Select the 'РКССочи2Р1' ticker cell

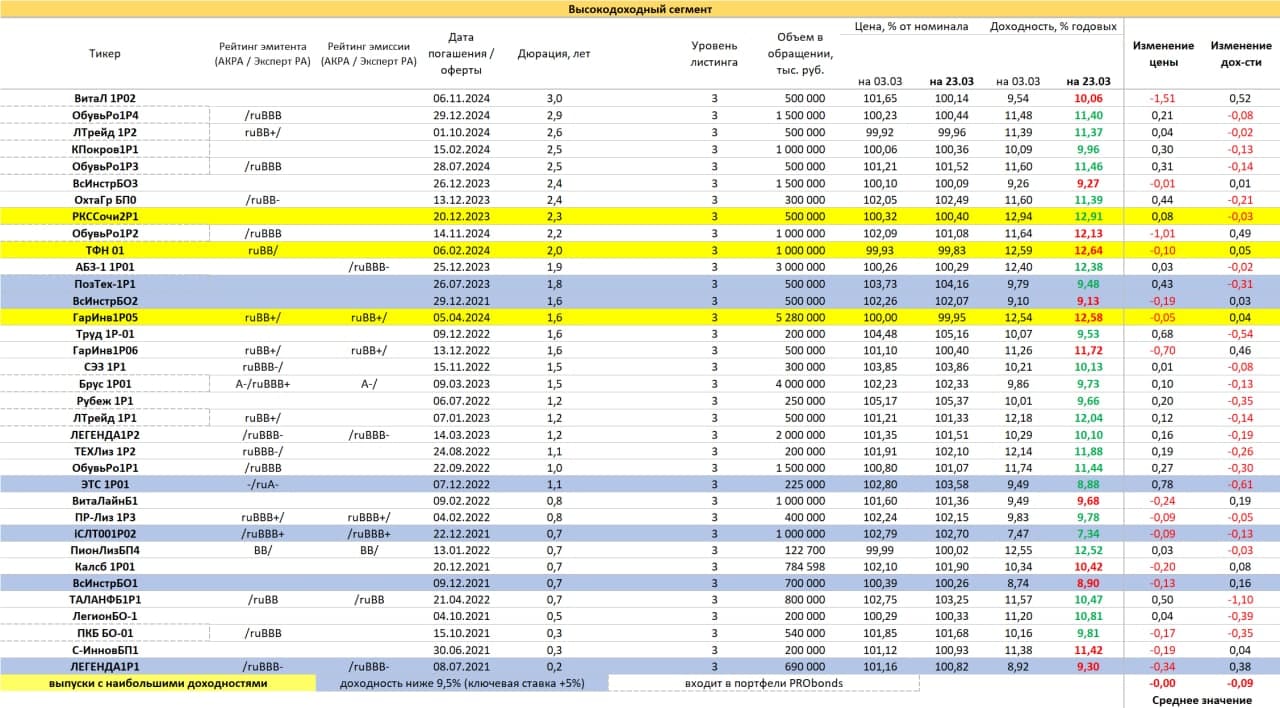(105, 216)
